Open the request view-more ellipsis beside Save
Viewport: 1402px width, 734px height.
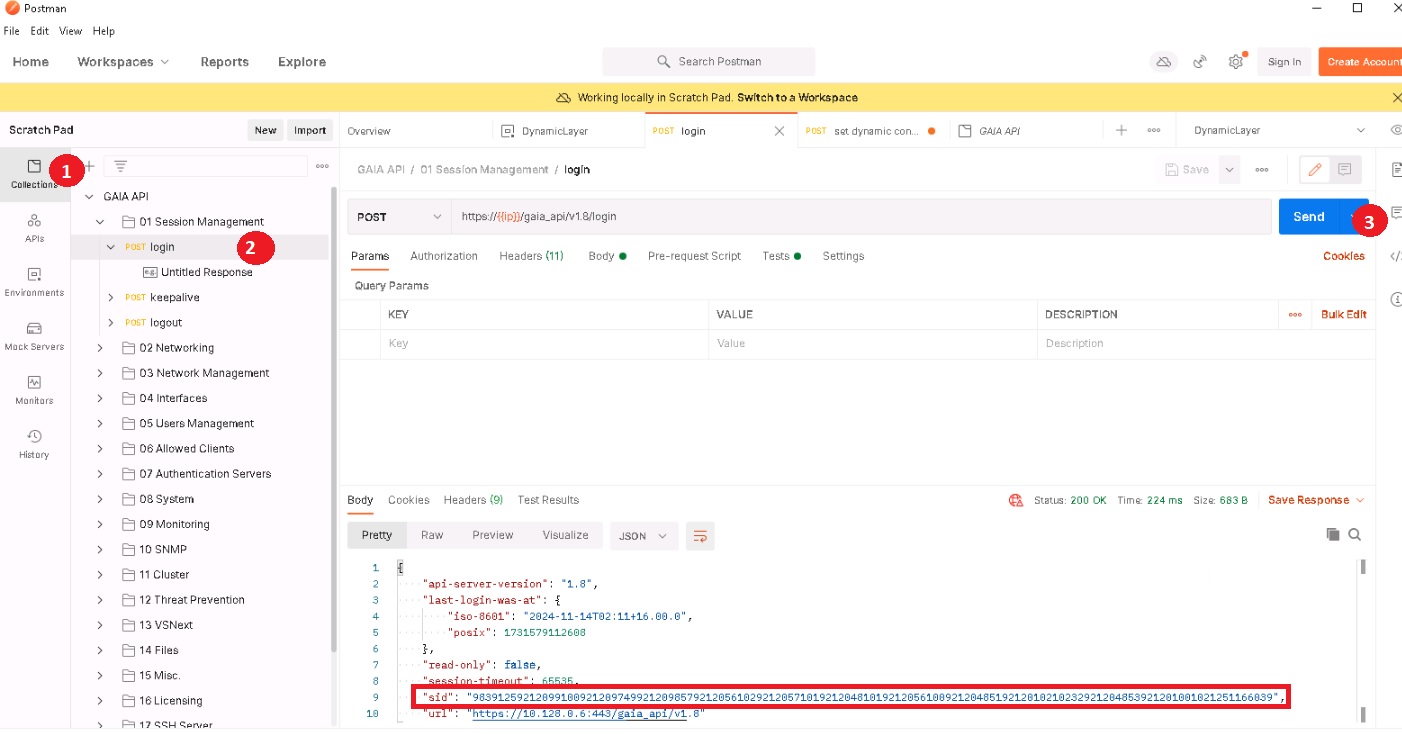(1262, 170)
